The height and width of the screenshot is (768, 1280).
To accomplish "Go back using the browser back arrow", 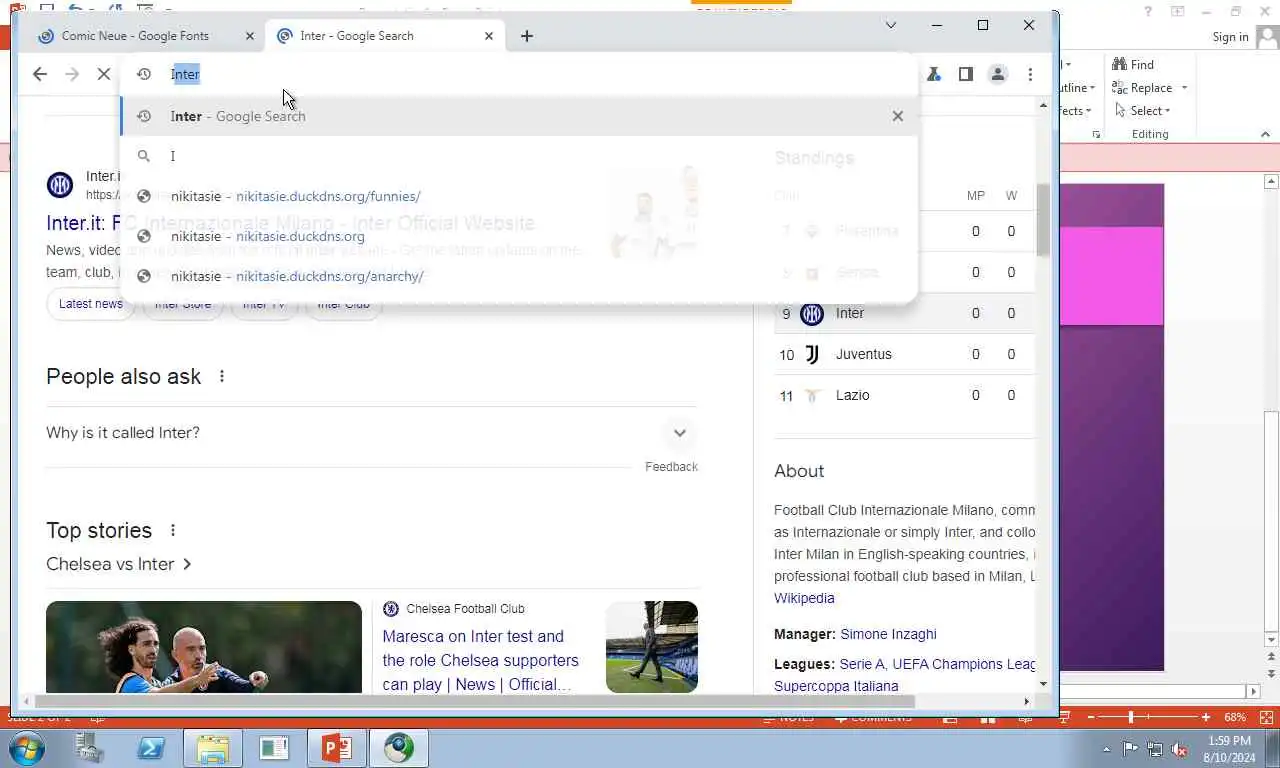I will click(x=40, y=74).
